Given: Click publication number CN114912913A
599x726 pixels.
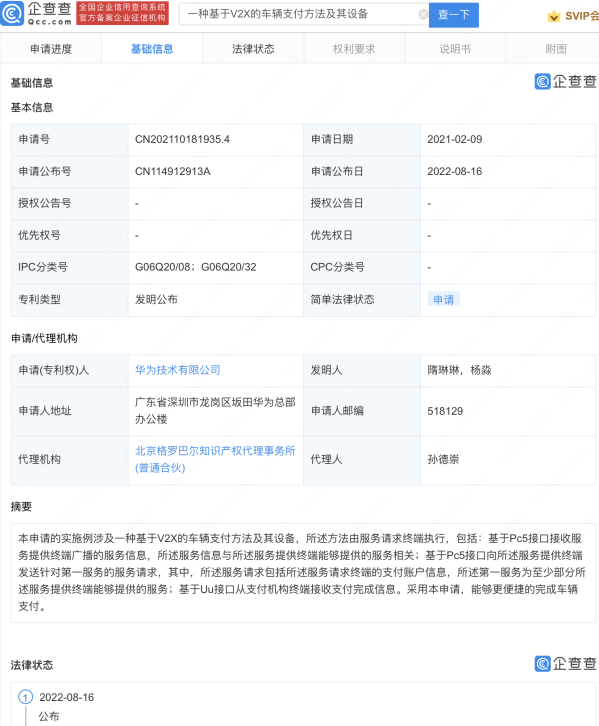Looking at the screenshot, I should coord(172,171).
